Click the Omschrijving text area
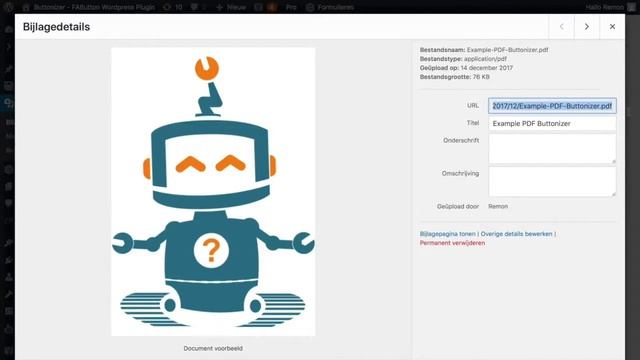 552,182
